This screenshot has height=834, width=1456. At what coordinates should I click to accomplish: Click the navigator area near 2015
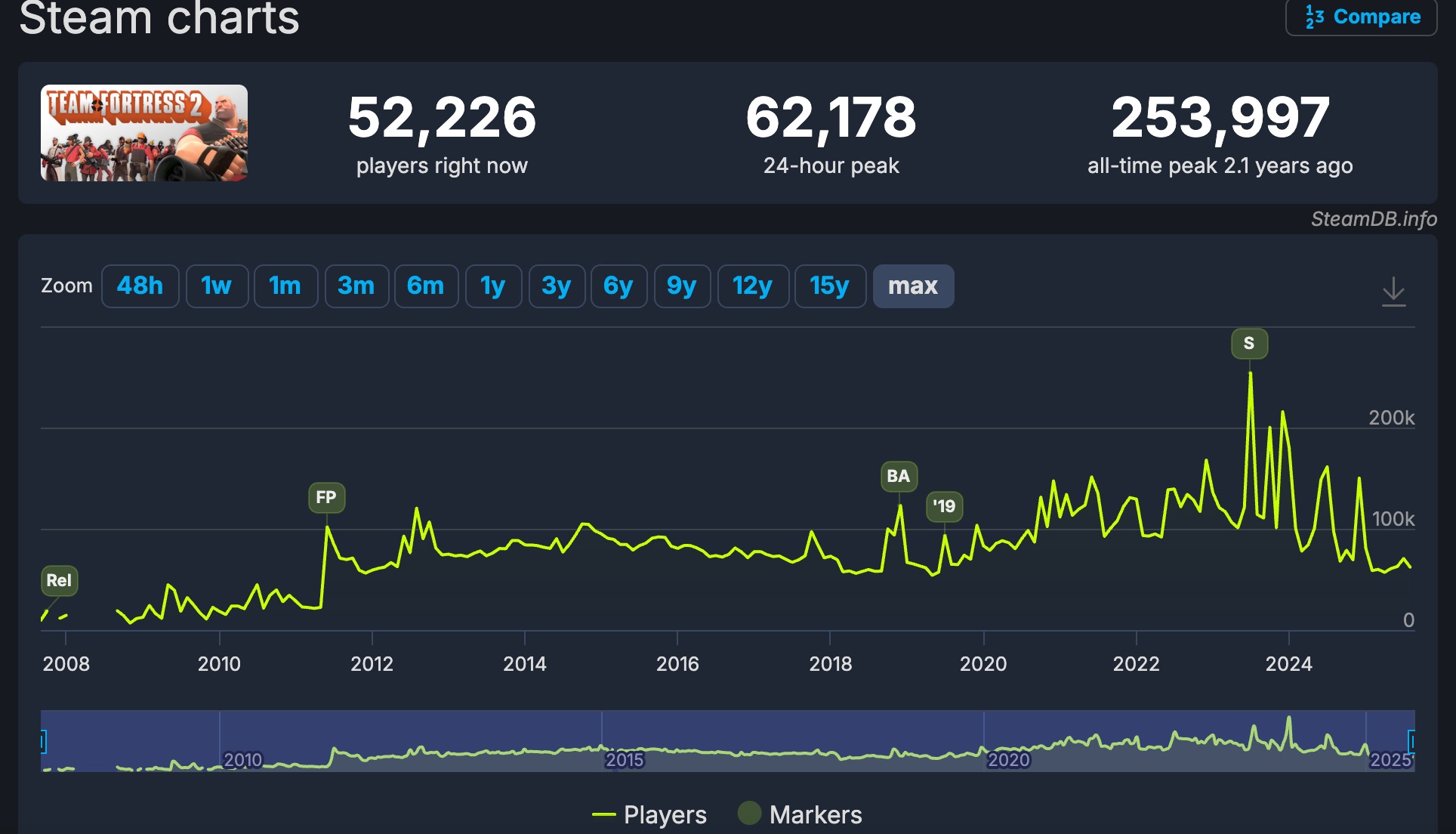pos(624,759)
